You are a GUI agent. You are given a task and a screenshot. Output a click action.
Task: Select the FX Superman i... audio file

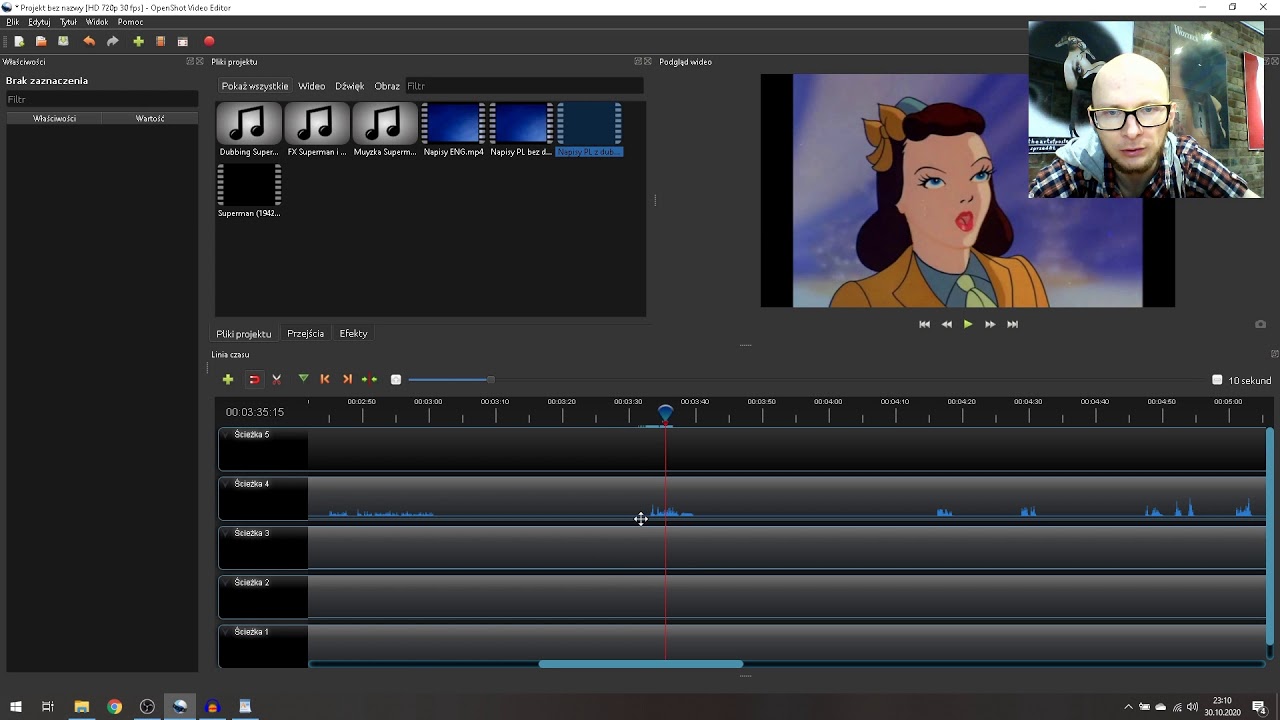(317, 130)
